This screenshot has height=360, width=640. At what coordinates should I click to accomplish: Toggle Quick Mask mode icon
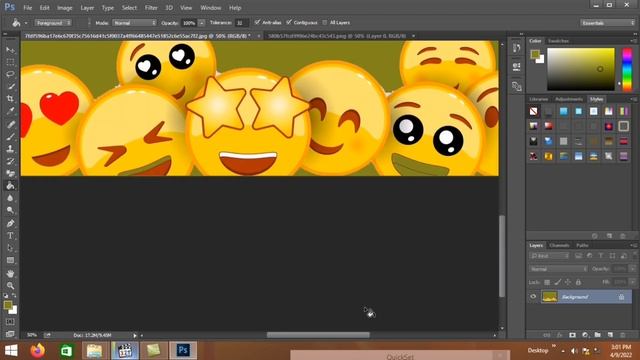pyautogui.click(x=10, y=322)
